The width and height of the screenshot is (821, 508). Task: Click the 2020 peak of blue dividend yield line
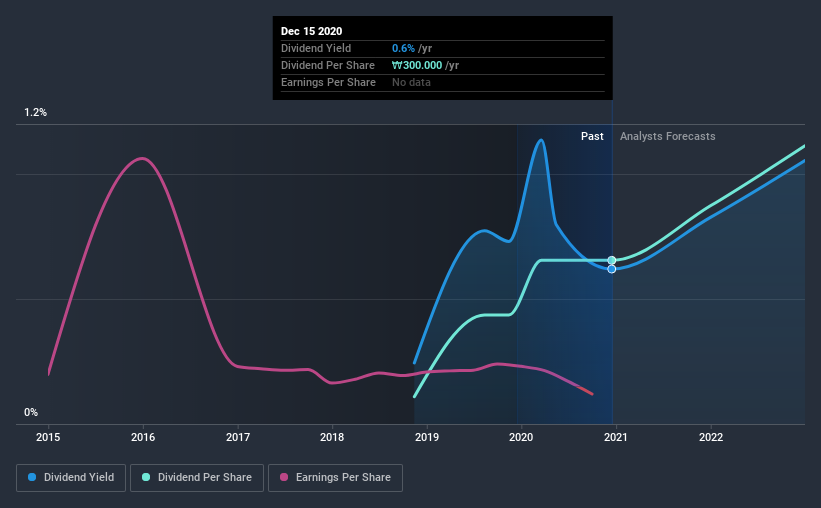(x=541, y=140)
